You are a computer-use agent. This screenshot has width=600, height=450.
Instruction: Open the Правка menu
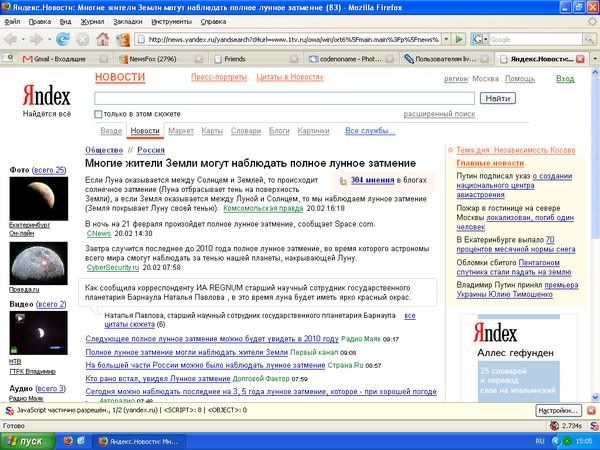tap(40, 22)
